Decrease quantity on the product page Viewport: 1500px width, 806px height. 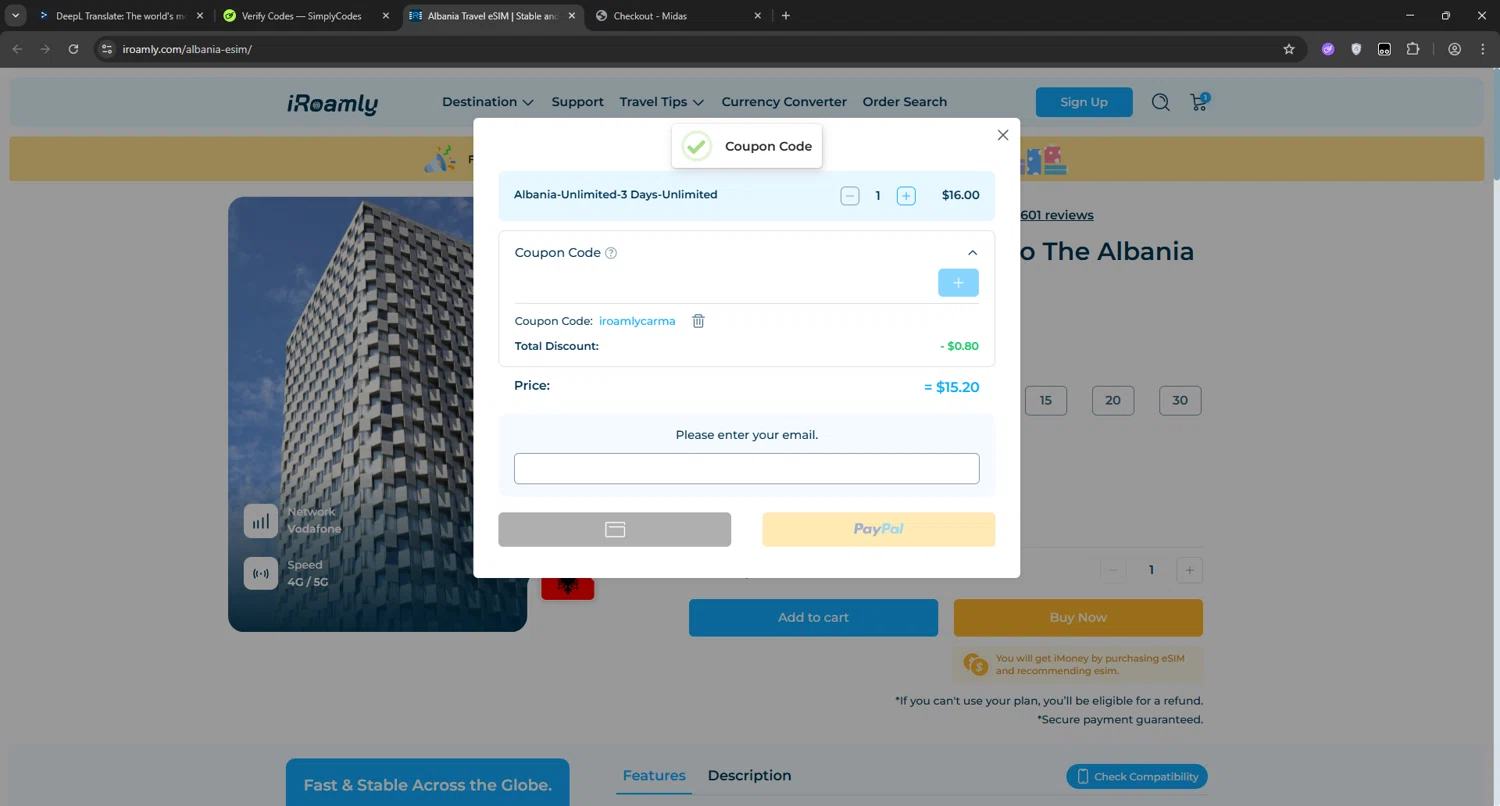pos(1113,570)
